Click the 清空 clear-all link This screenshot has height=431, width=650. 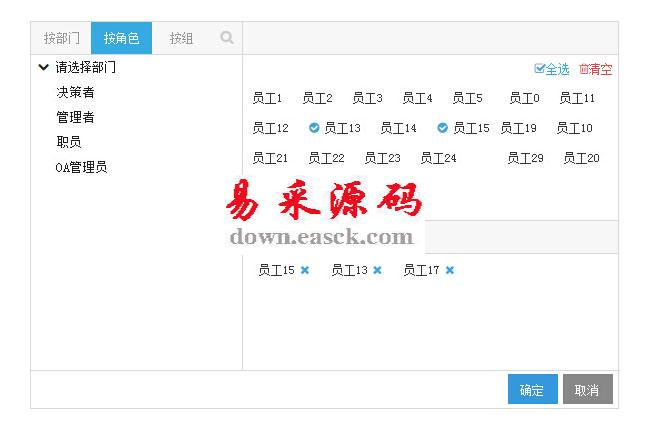(596, 69)
